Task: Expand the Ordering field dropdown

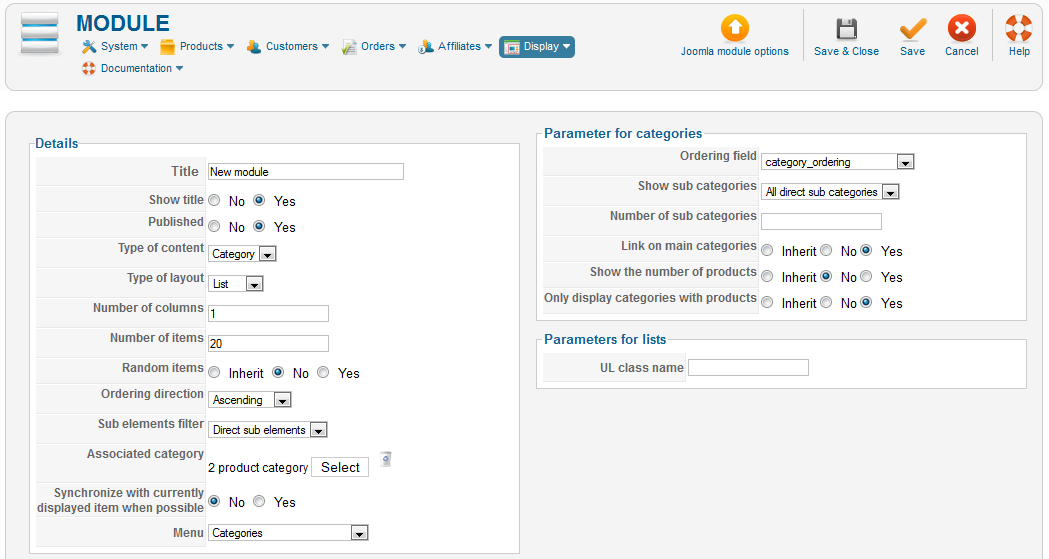Action: click(837, 162)
